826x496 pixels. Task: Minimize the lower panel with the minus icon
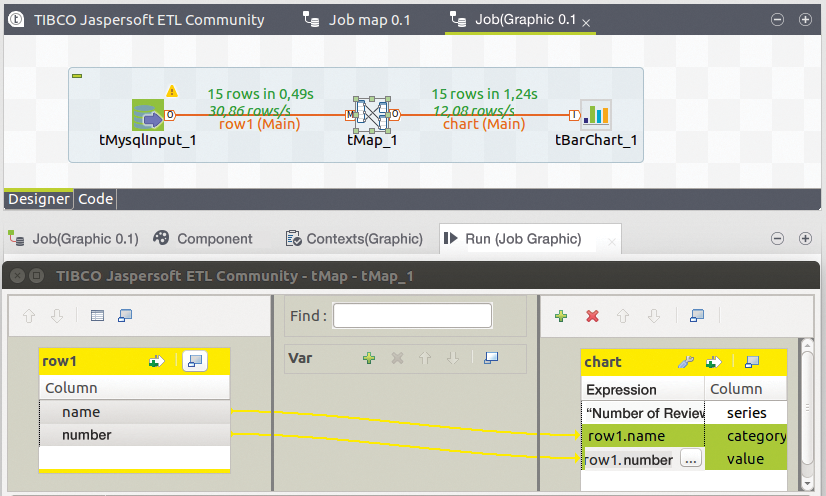[777, 239]
